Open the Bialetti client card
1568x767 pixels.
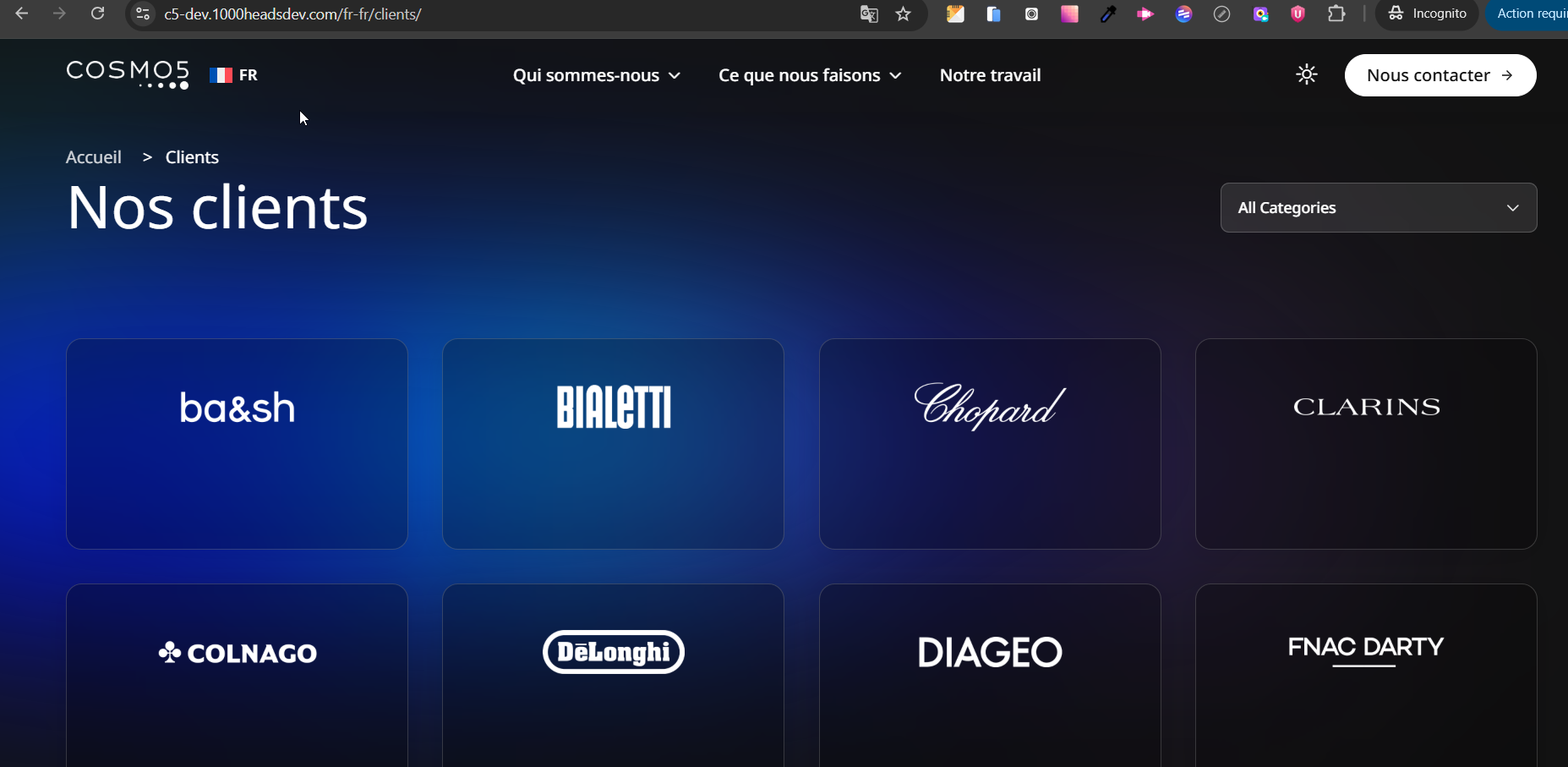pos(613,444)
